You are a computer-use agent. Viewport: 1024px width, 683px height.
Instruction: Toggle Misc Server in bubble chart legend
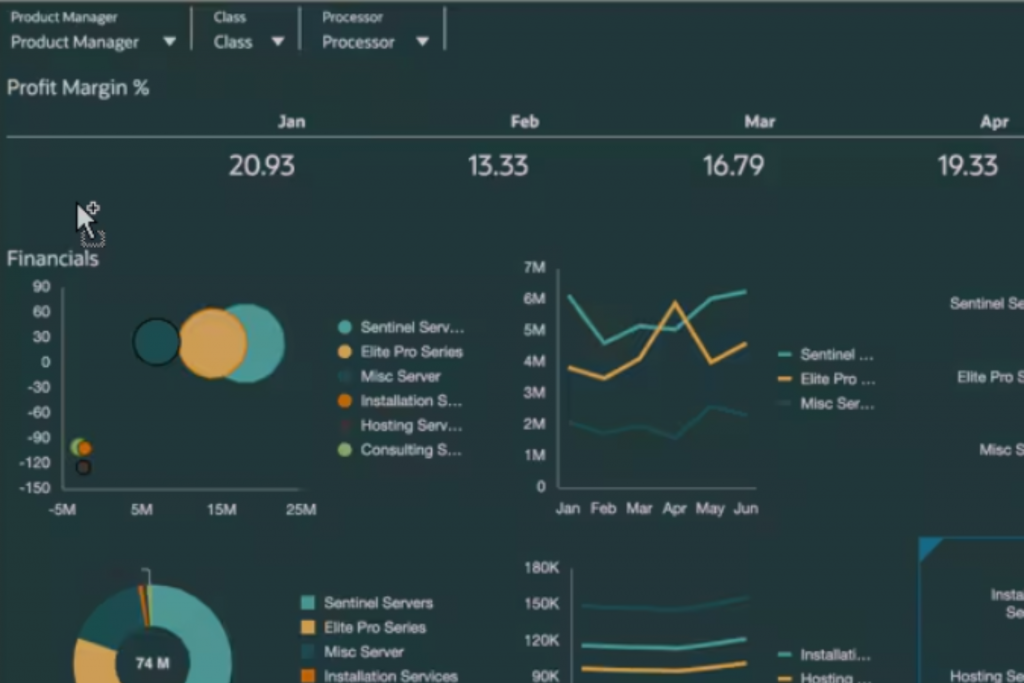pos(345,376)
